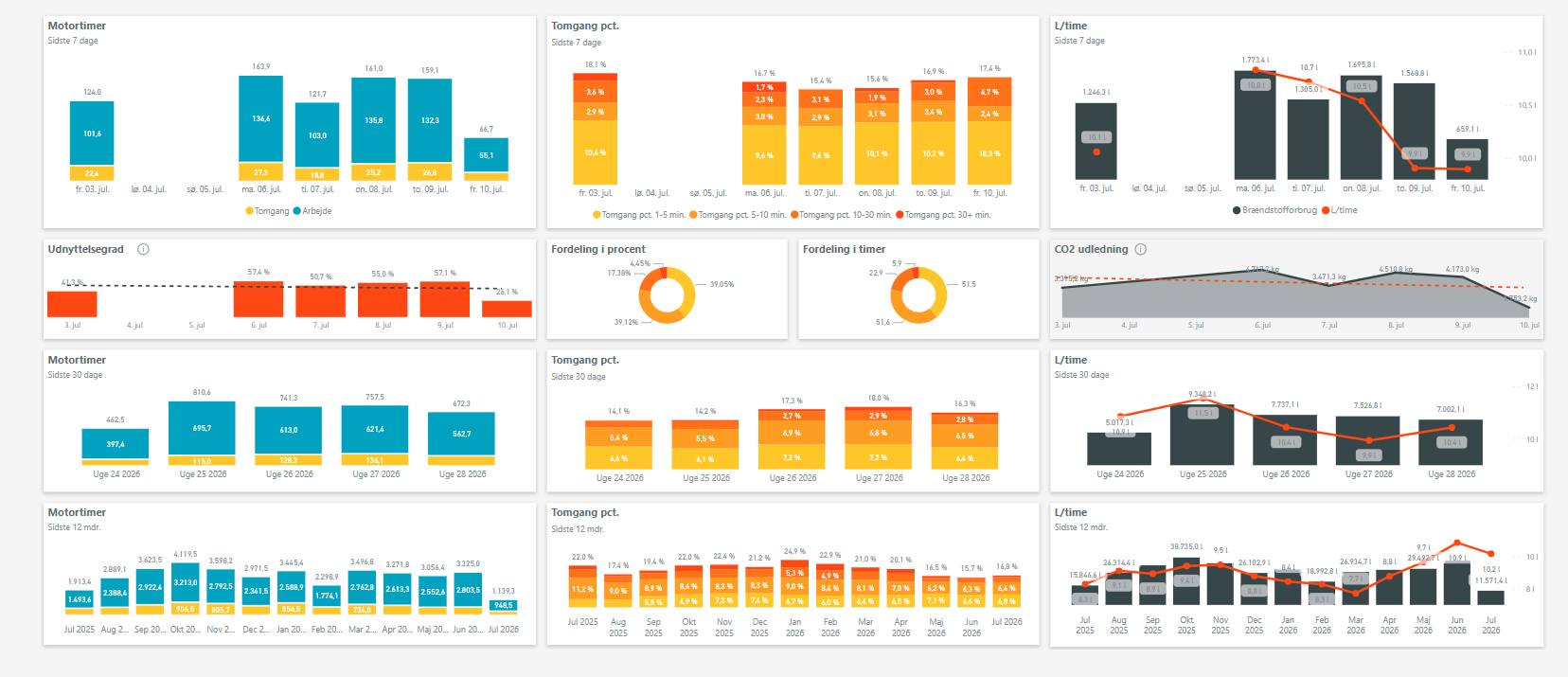Select teal 3.213,0 bar in 12-month Motortimer chart
This screenshot has width=1568, height=677.
pos(186,583)
